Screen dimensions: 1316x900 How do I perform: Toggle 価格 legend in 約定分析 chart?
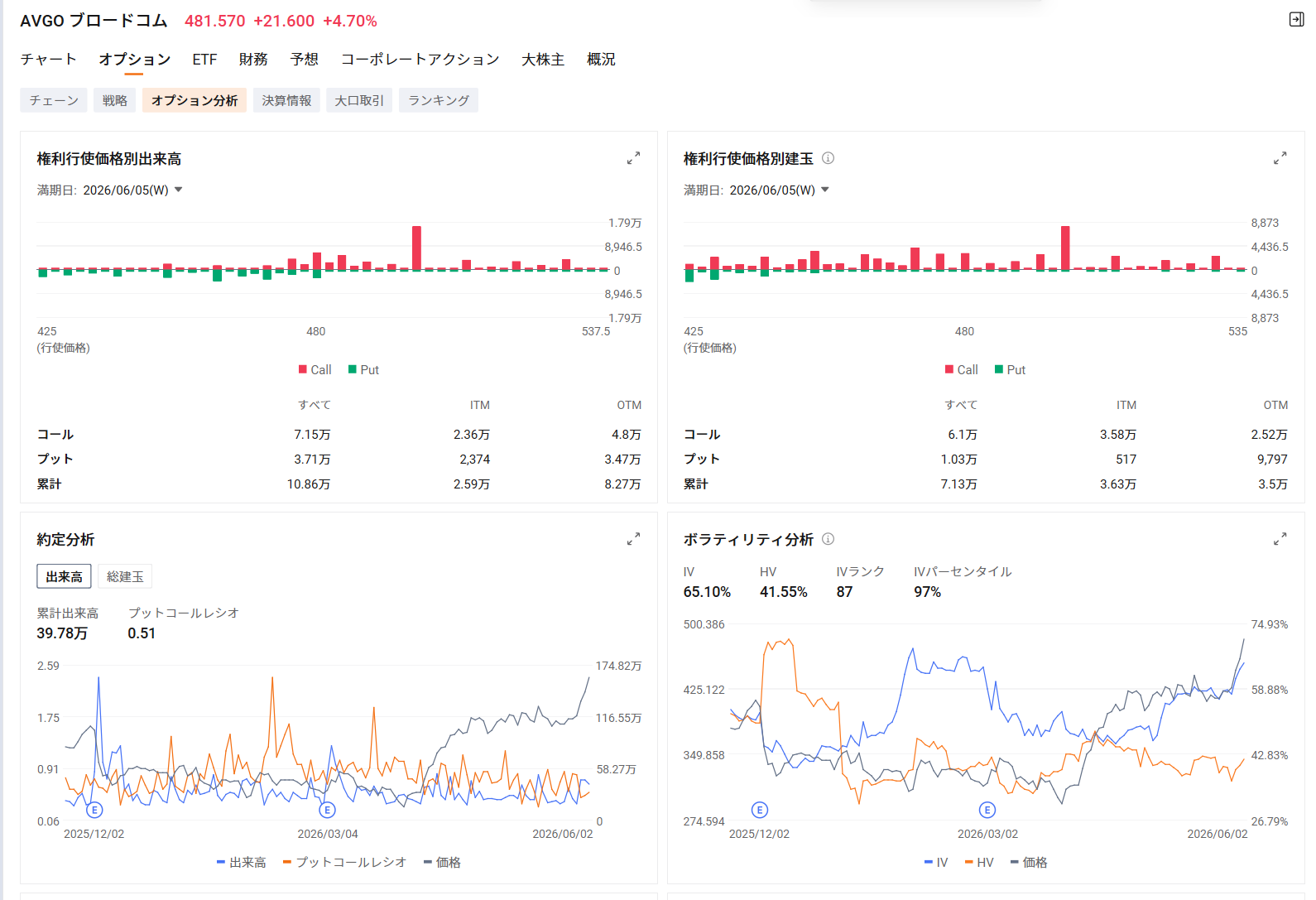click(x=442, y=862)
